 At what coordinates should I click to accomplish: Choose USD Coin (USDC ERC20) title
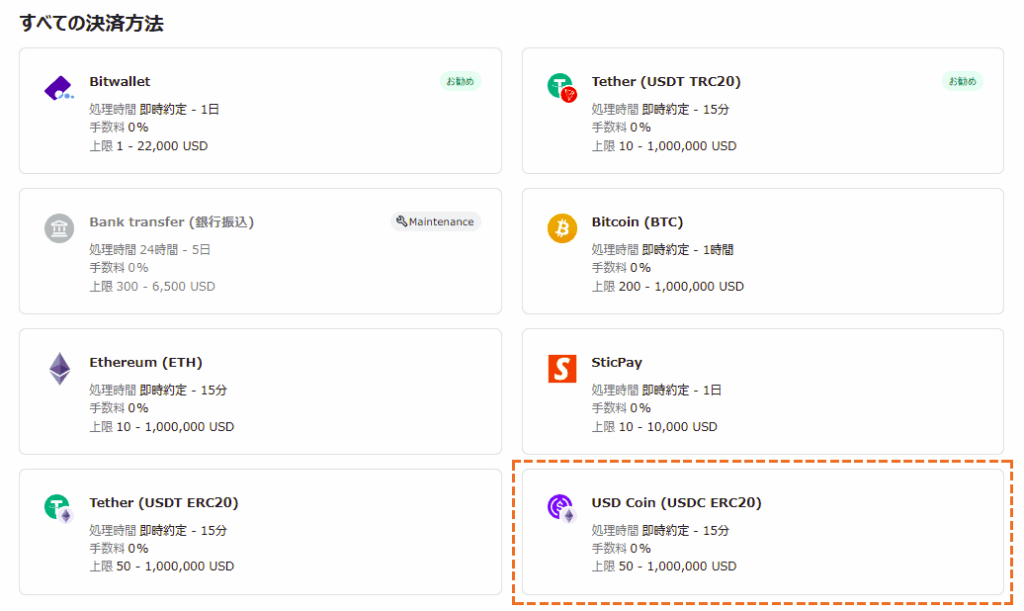point(676,503)
